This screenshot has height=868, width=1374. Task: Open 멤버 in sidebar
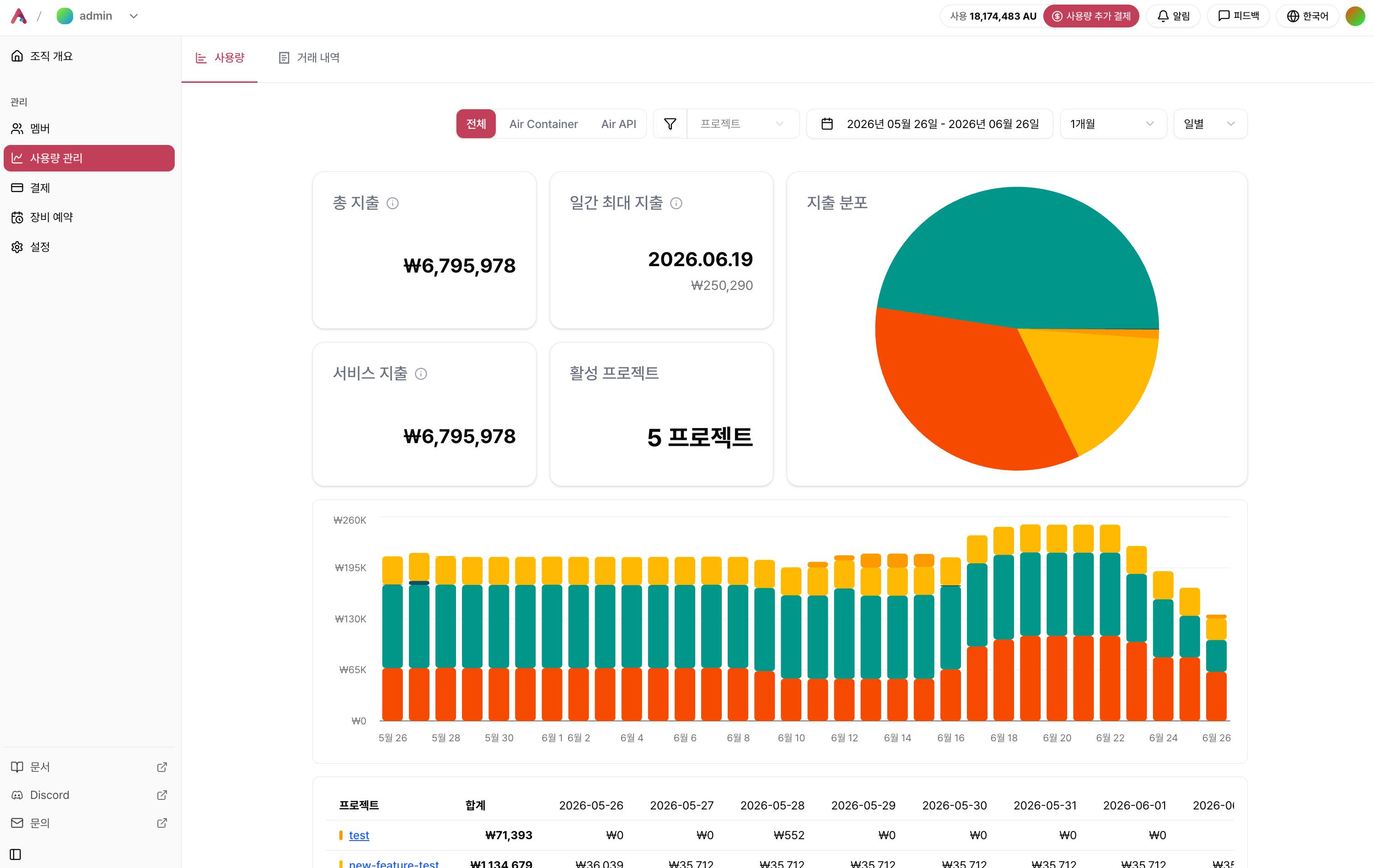coord(89,129)
